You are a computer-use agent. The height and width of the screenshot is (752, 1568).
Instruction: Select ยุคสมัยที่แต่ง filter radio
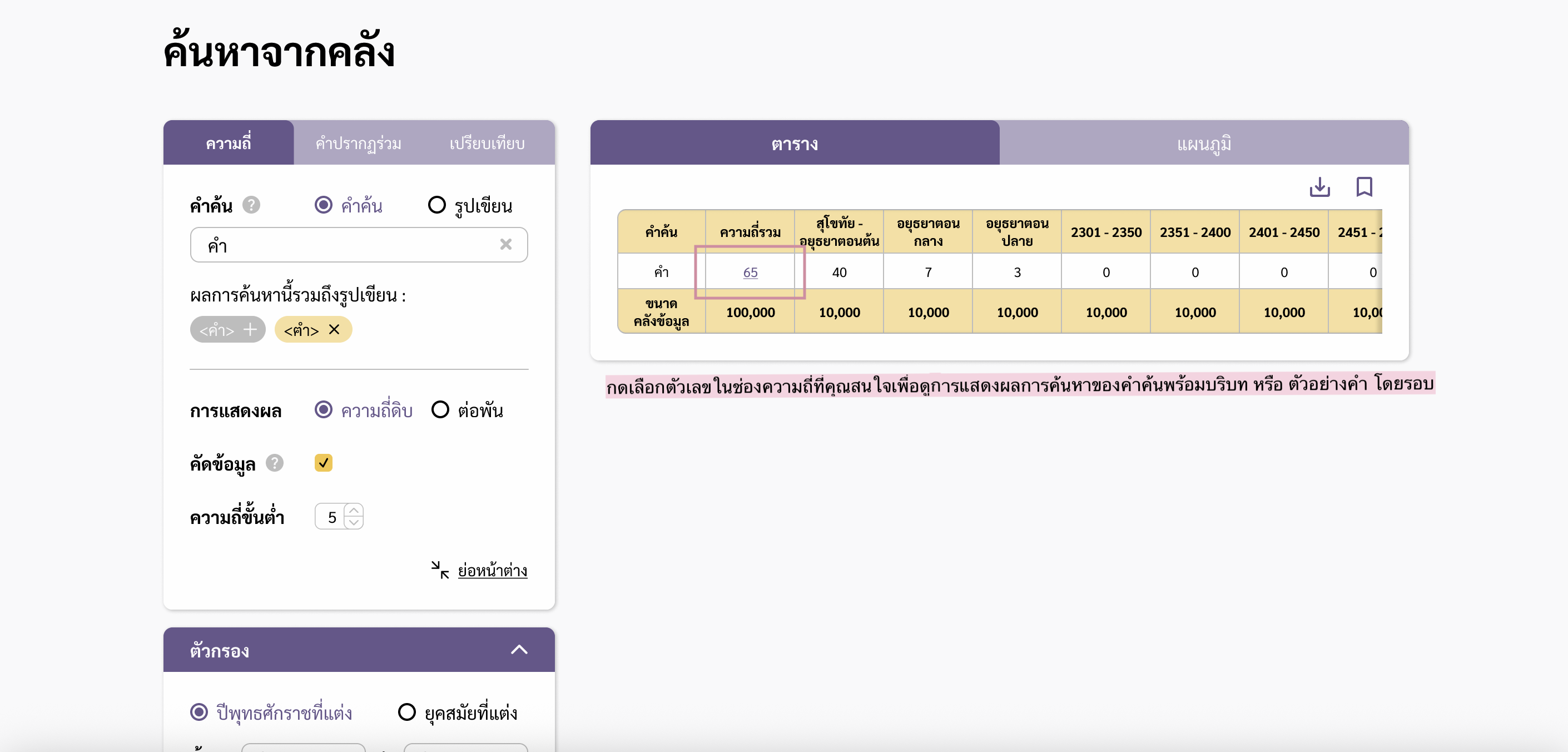pyautogui.click(x=406, y=712)
